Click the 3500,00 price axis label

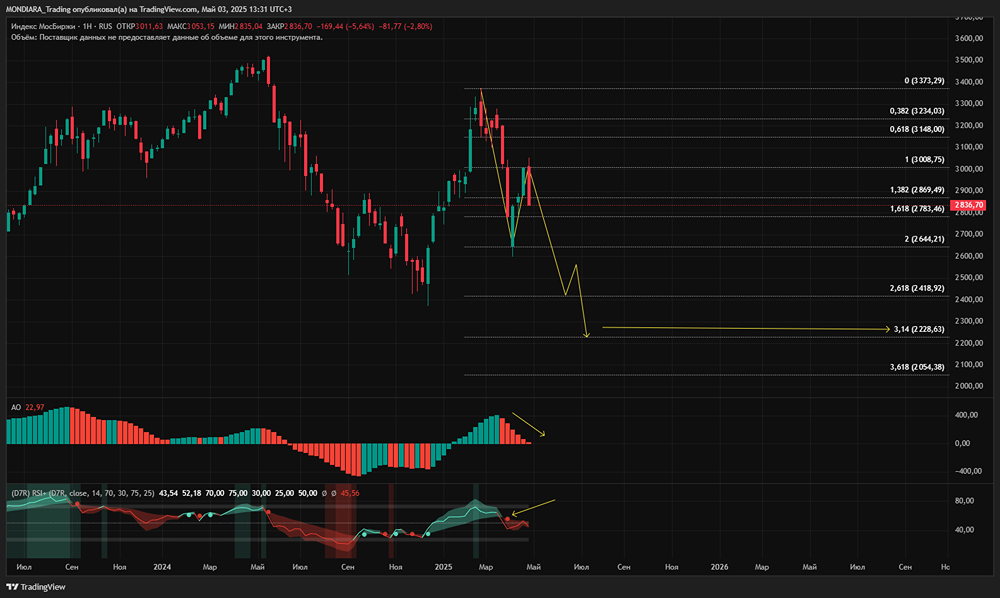pos(968,59)
